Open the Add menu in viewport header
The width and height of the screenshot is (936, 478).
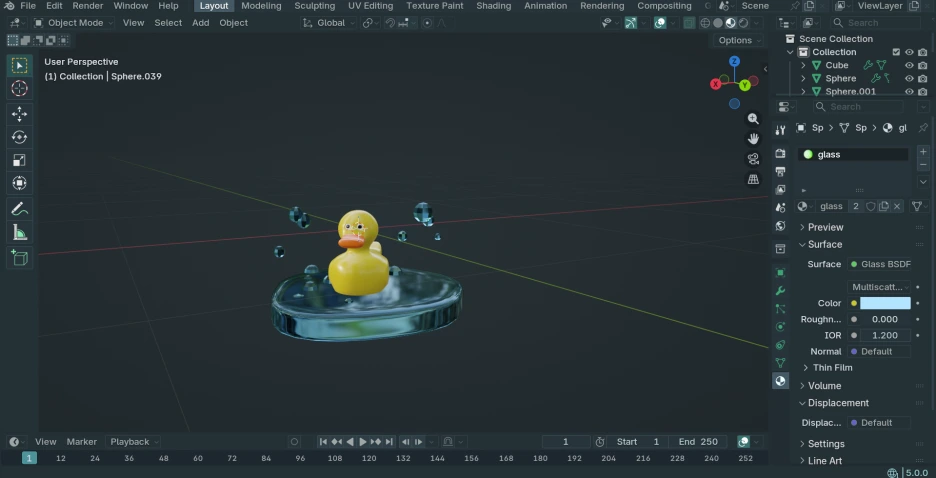pos(201,23)
